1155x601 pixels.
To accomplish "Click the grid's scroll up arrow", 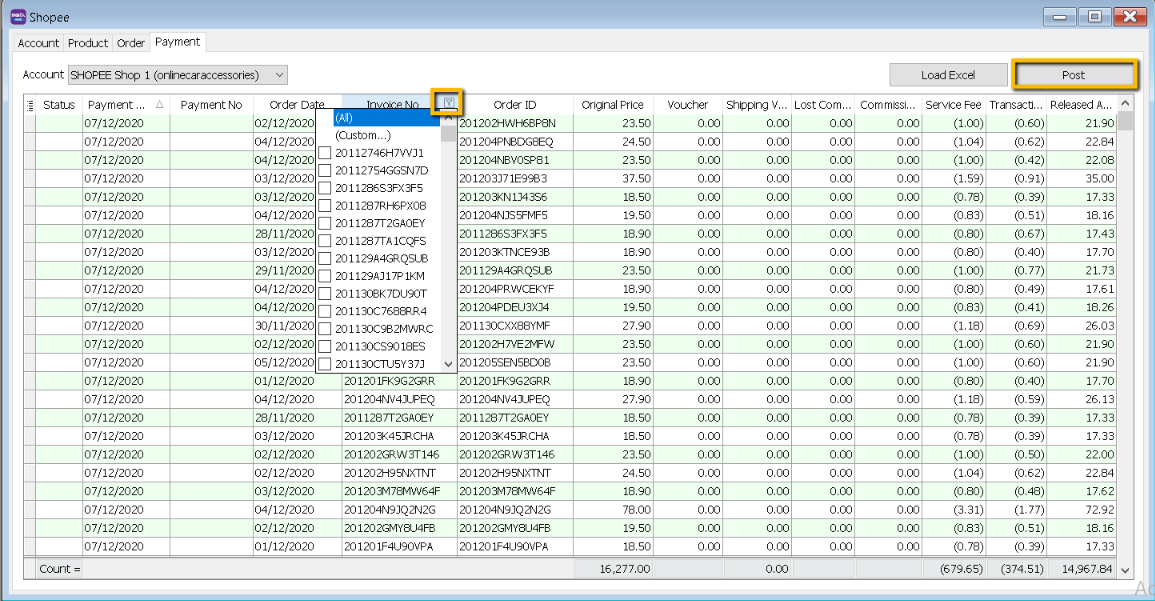I will [1125, 104].
